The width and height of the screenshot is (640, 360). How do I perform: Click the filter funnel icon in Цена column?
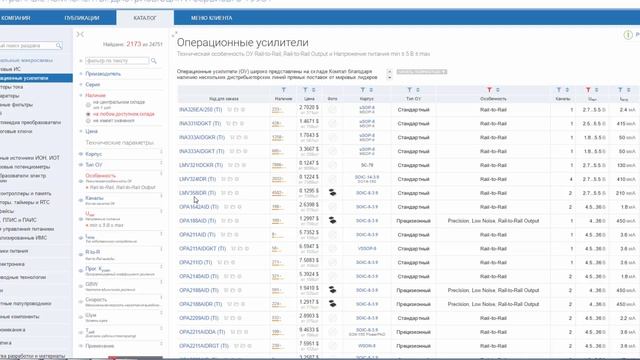coord(305,90)
